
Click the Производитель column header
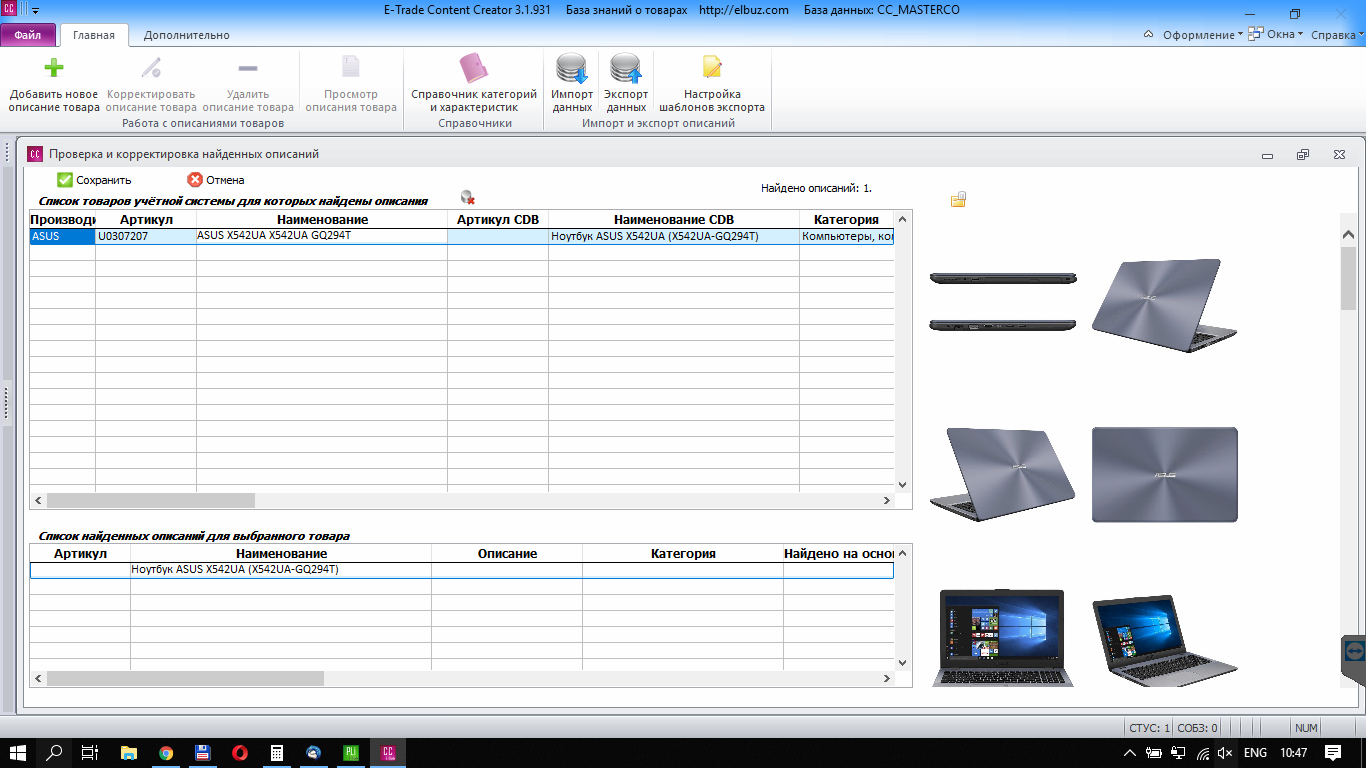coord(62,219)
